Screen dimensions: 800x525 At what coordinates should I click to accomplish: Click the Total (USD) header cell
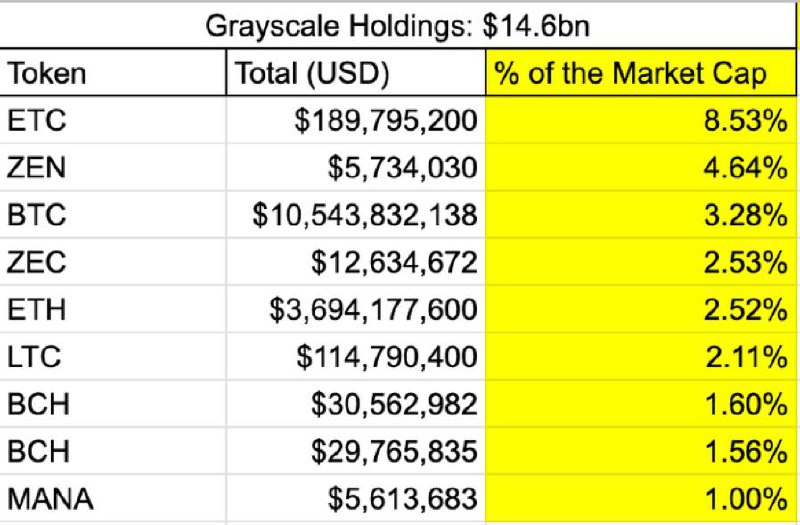[x=356, y=72]
